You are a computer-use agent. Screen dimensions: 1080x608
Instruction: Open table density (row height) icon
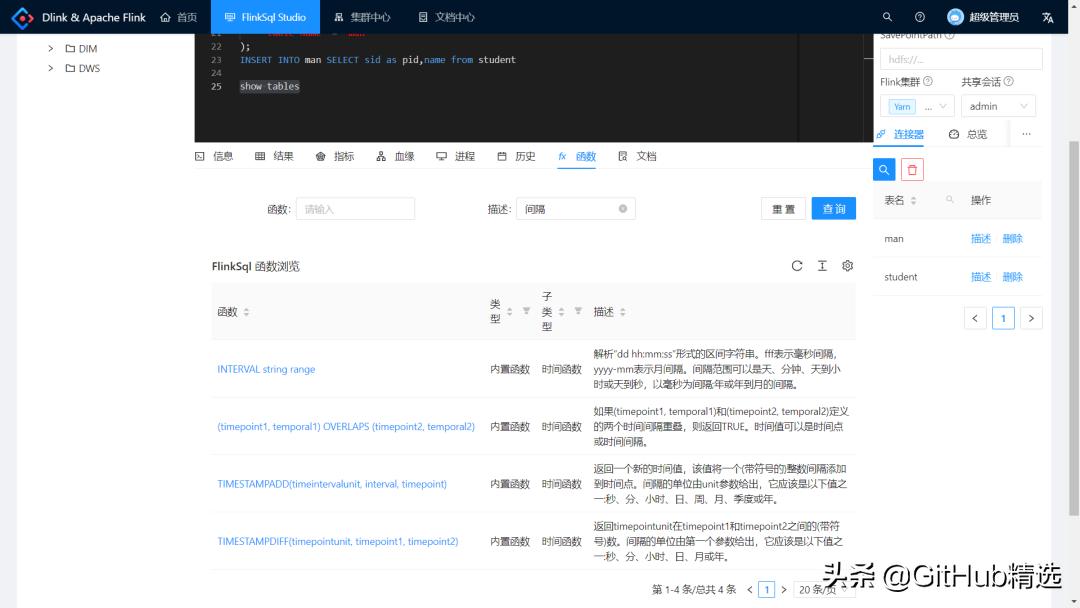coord(822,266)
